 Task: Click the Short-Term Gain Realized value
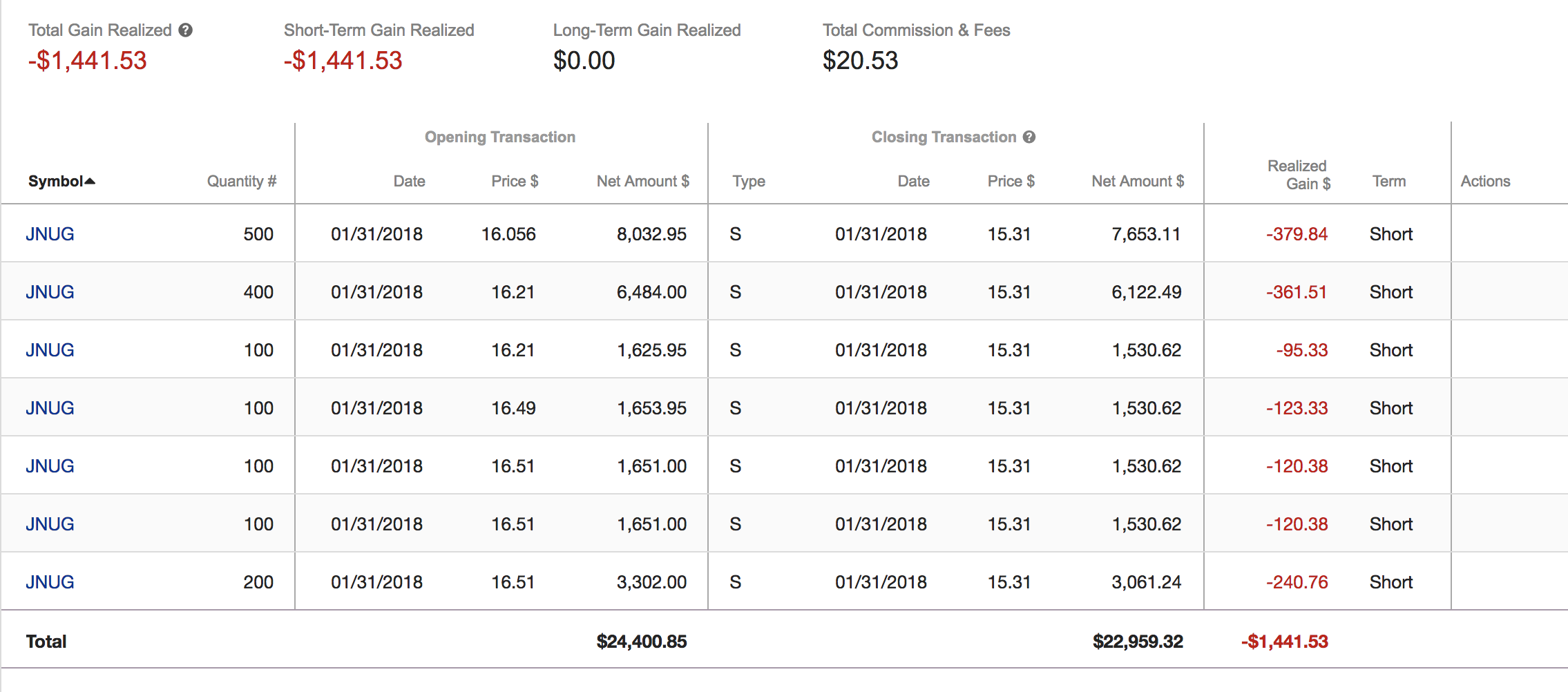pos(343,61)
